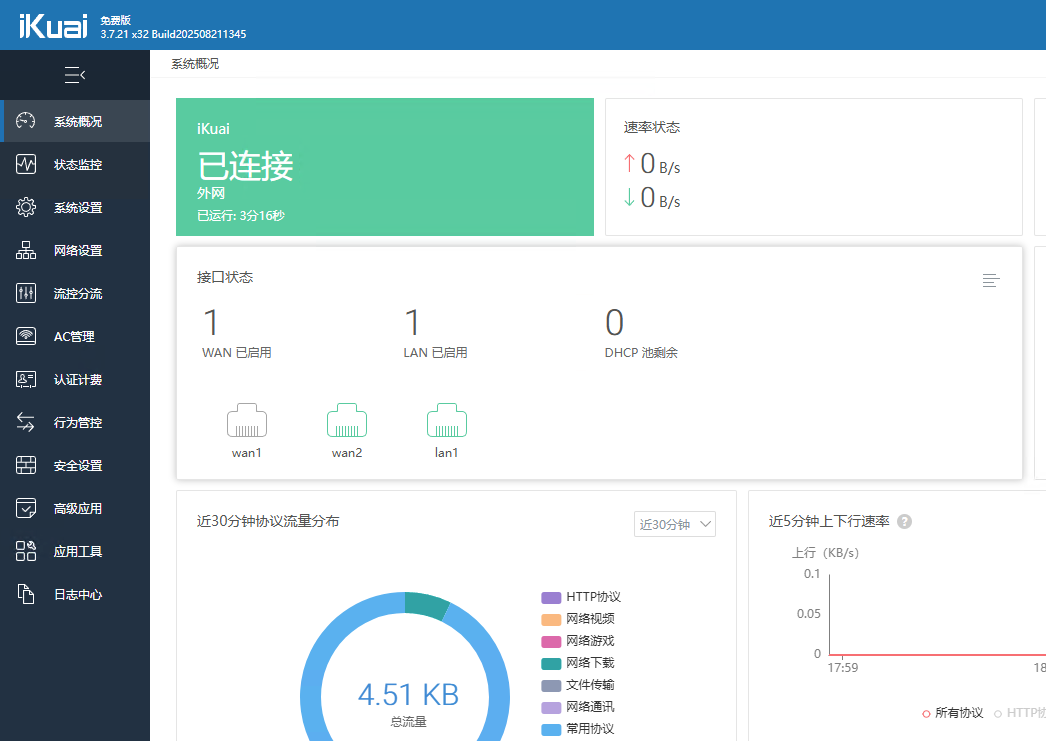Click the lan1 port icon
Viewport: 1046px width, 741px height.
coord(447,420)
